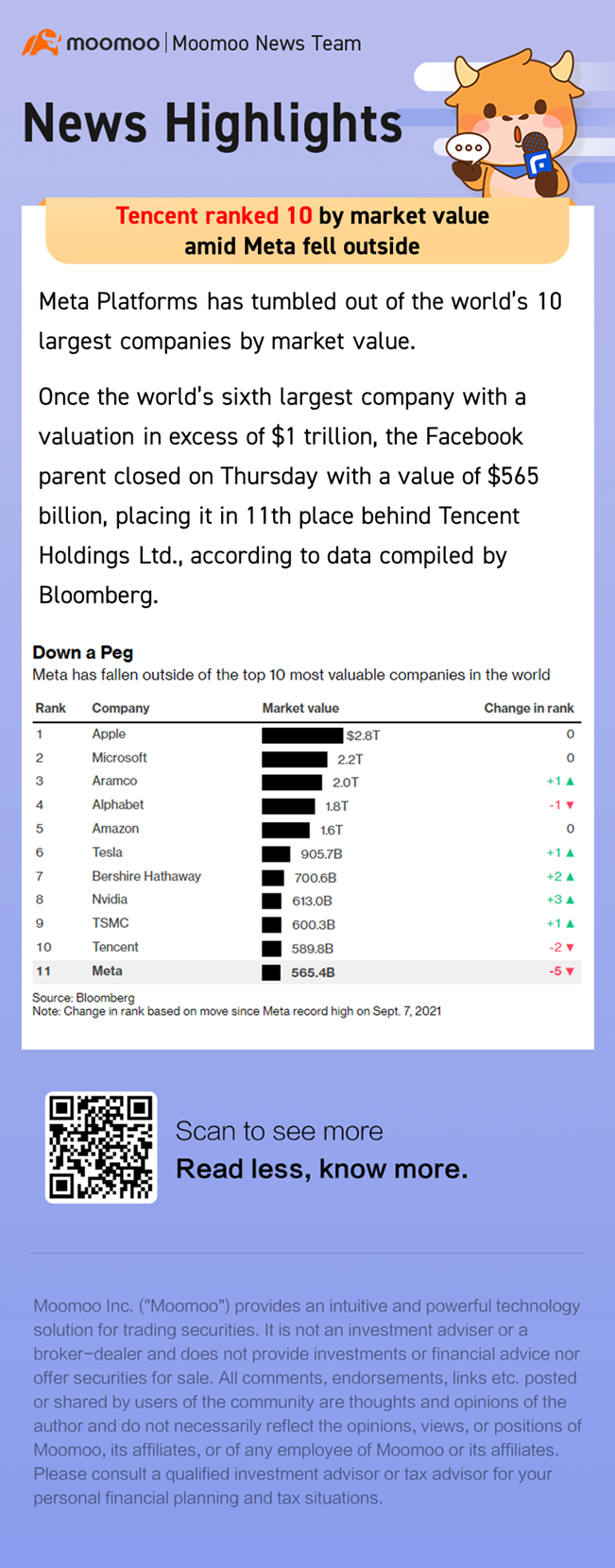The width and height of the screenshot is (615, 1568).
Task: Click the green up arrow in Tesla row
Action: coord(570,852)
